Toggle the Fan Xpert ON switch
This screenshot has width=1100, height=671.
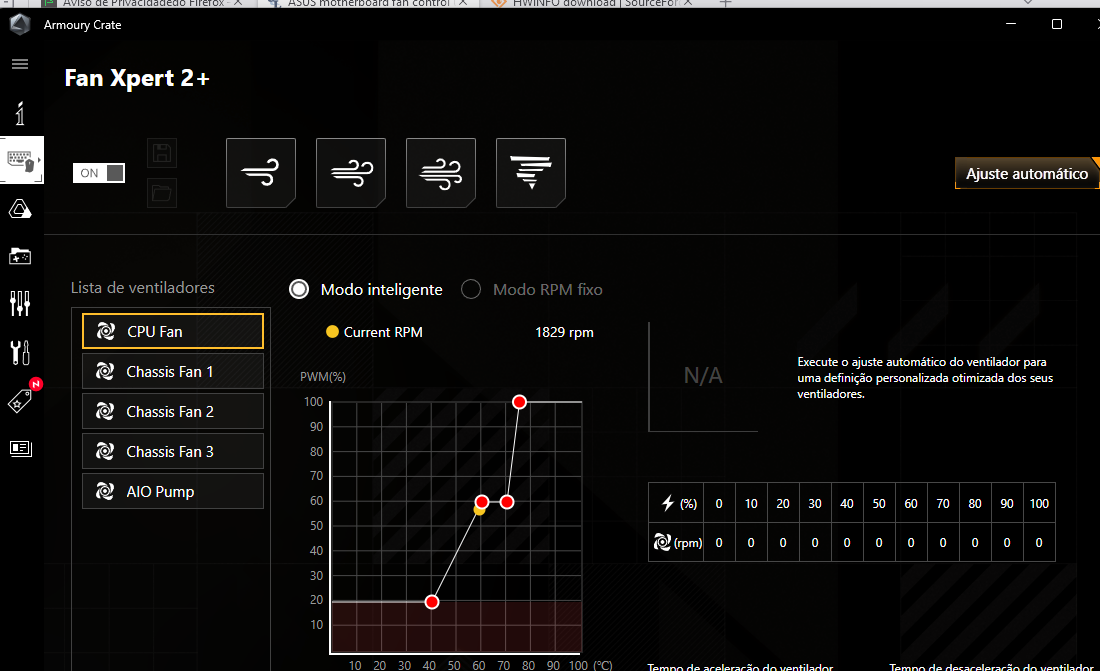click(99, 173)
